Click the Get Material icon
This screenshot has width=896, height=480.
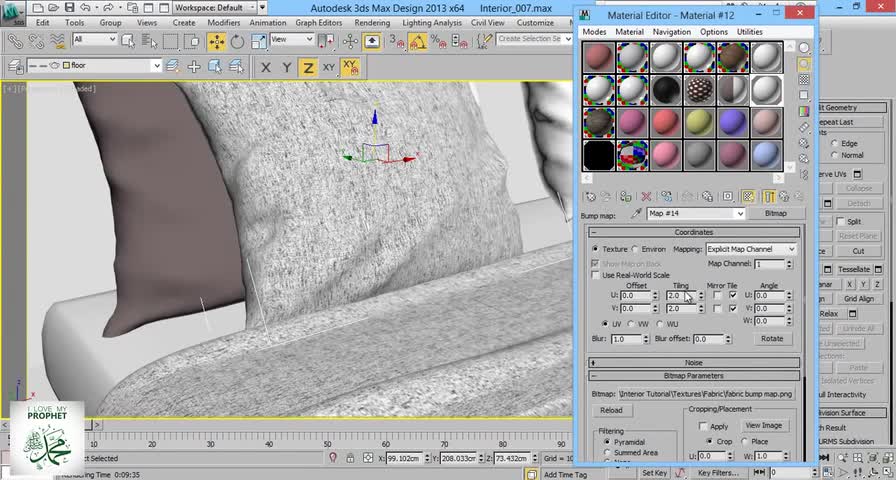click(x=590, y=197)
